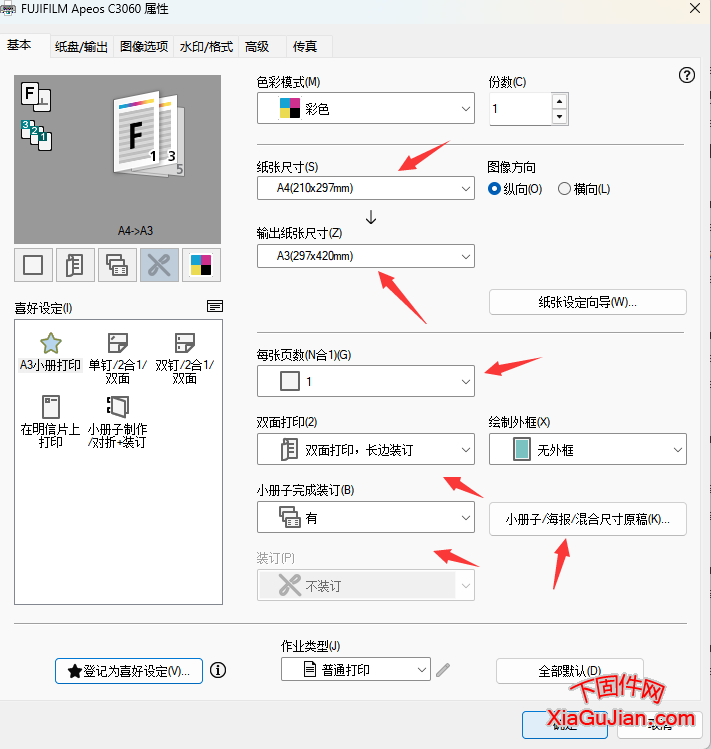
Task: Open the 纸张尺寸 A4 dropdown
Action: click(x=366, y=188)
